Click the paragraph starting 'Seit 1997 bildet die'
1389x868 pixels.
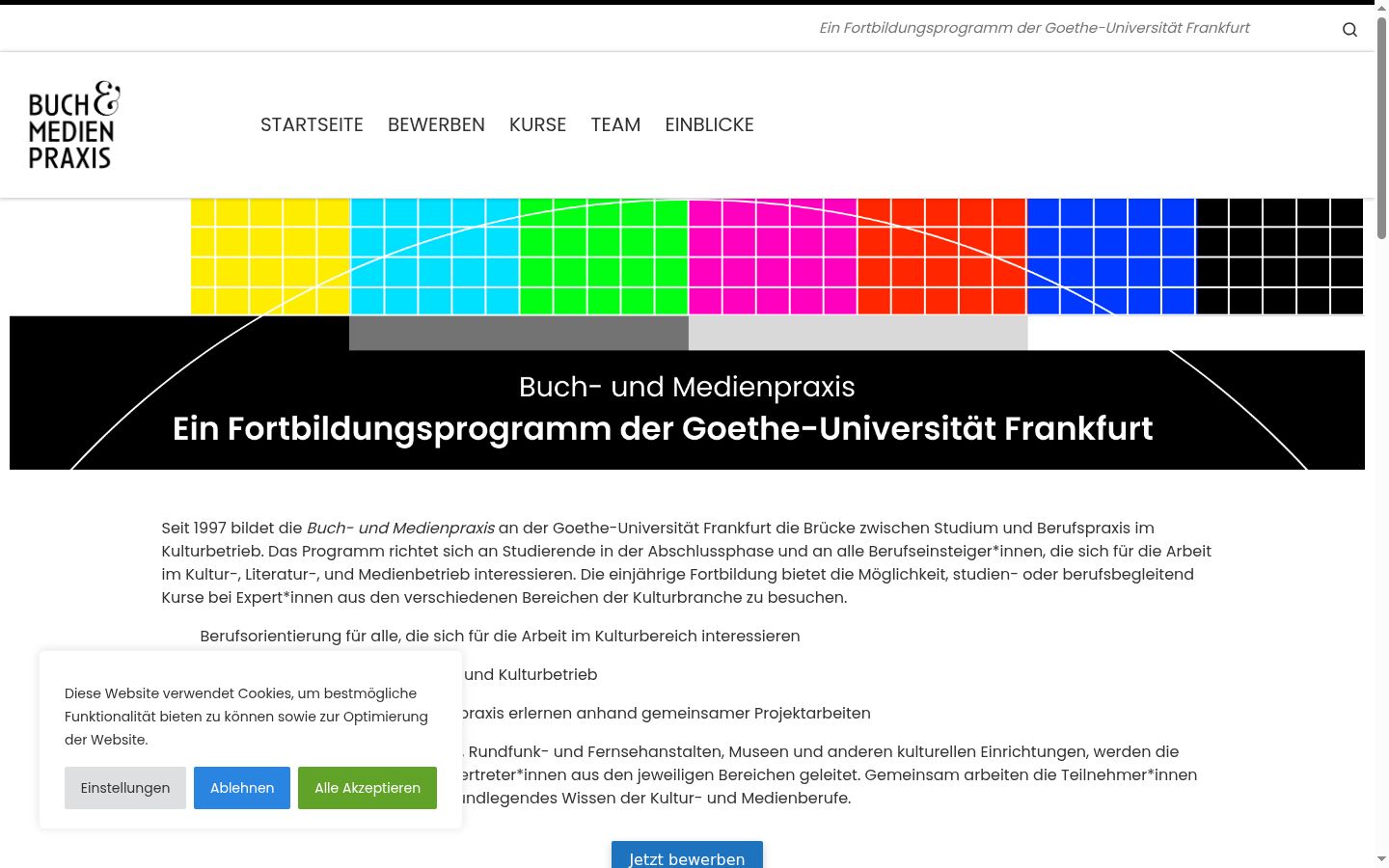tap(687, 562)
